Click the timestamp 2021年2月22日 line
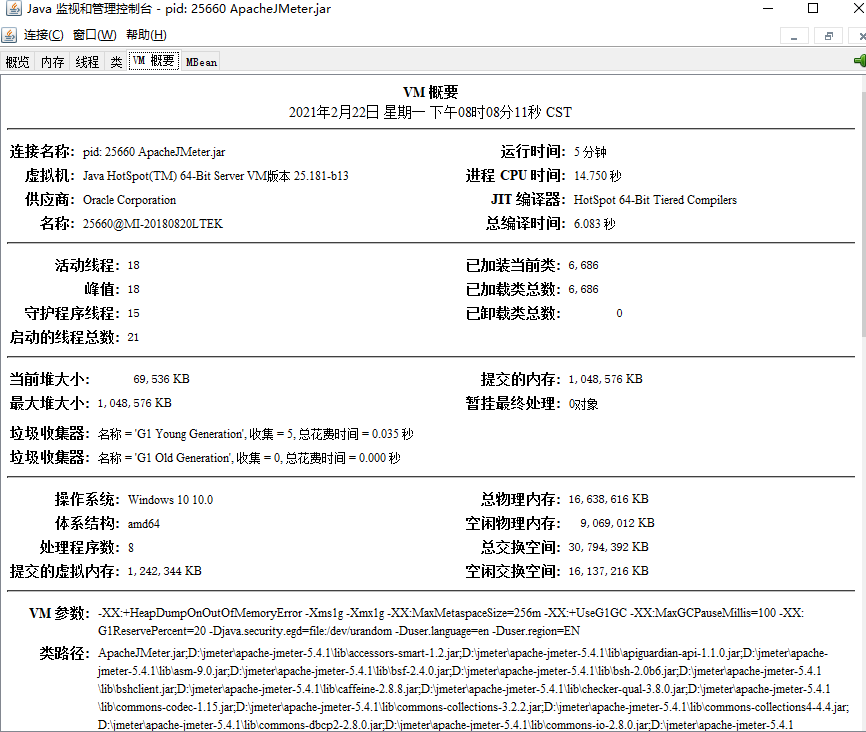Image resolution: width=866 pixels, height=732 pixels. 430,112
